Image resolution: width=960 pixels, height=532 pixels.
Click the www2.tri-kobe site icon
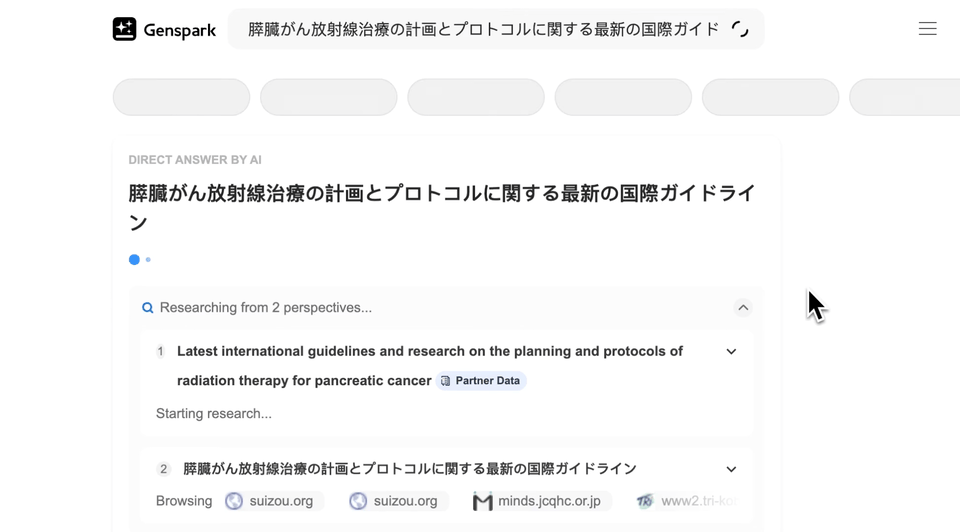coord(645,501)
